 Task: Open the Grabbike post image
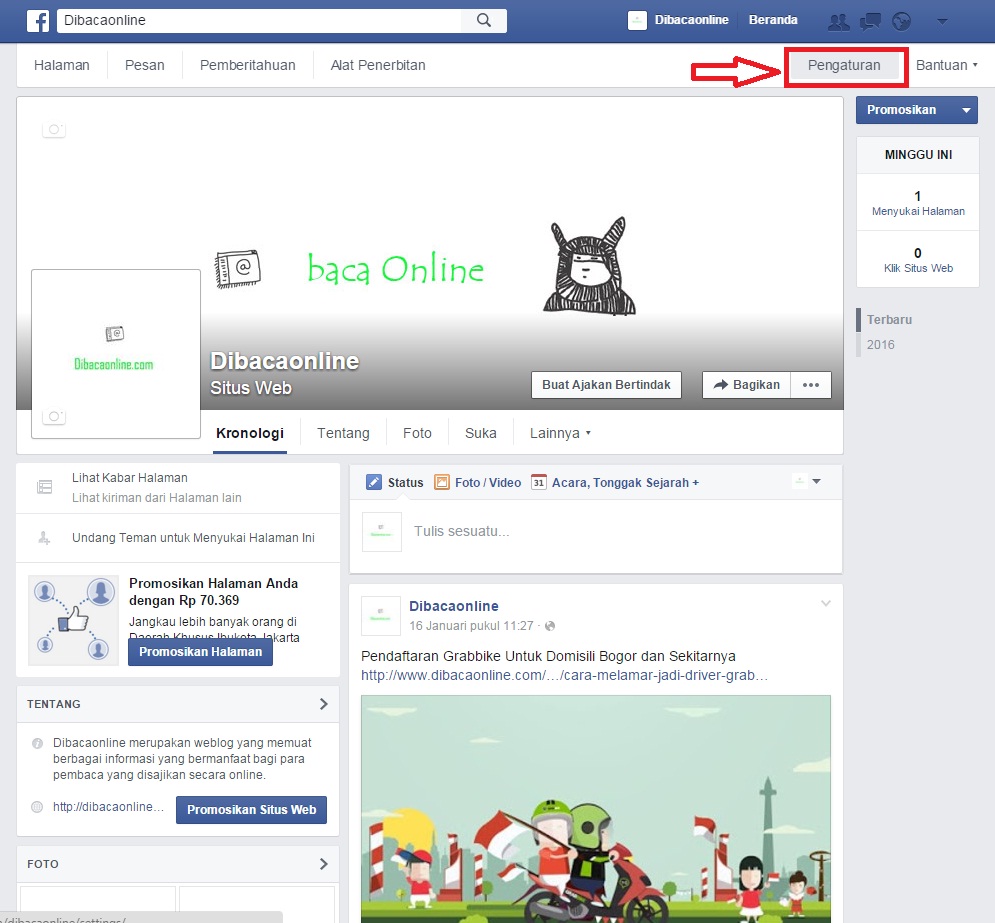(x=596, y=809)
